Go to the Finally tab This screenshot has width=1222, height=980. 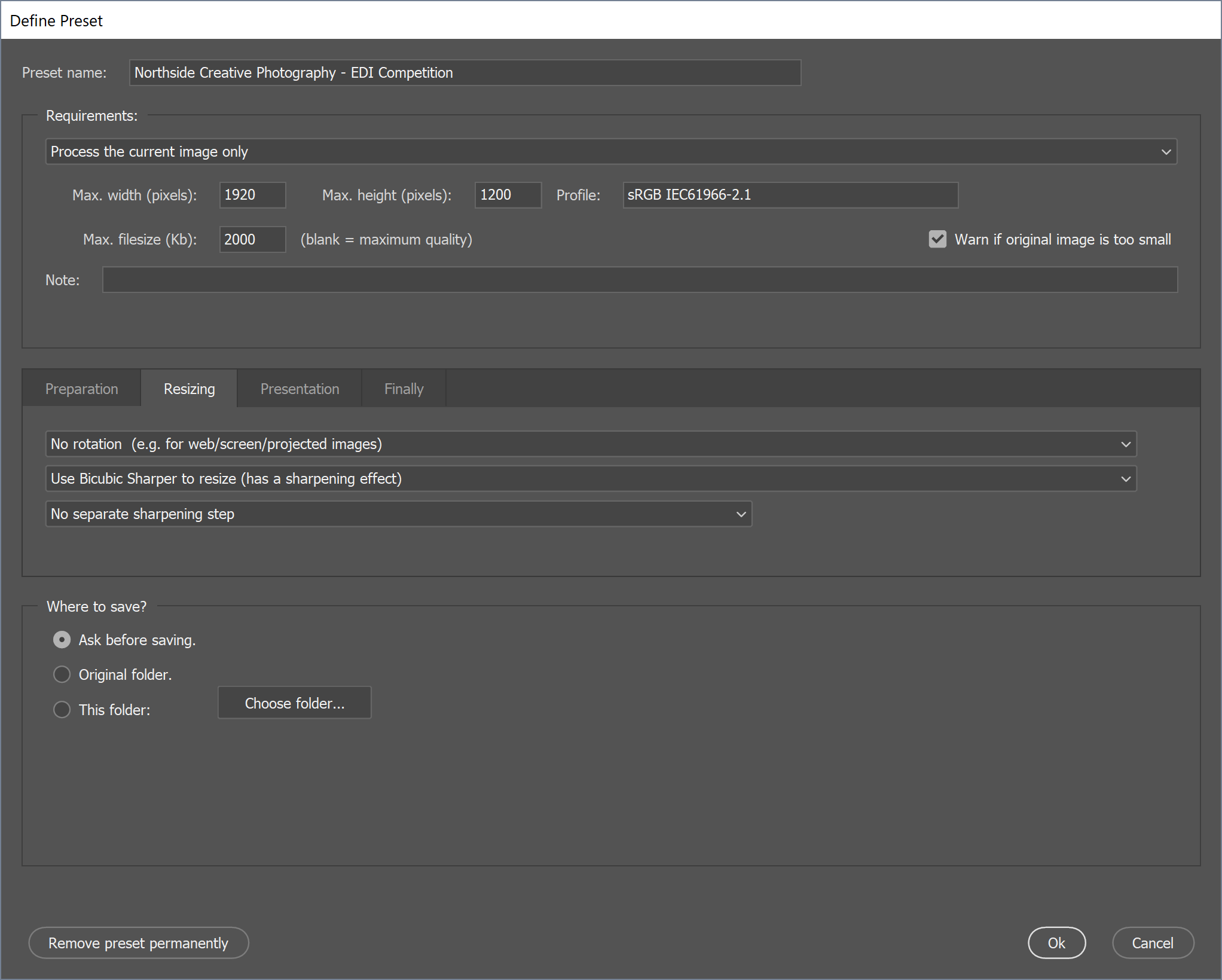tap(404, 389)
